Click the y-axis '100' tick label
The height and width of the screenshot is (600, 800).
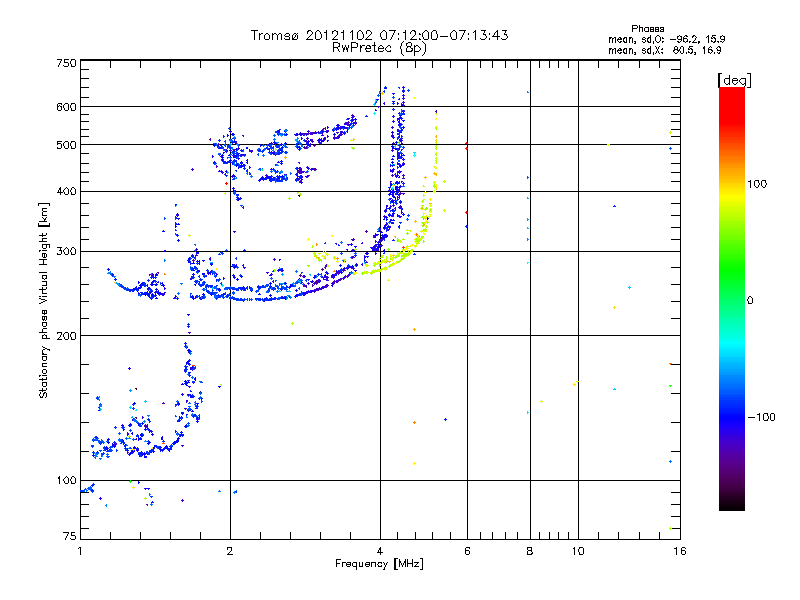click(x=66, y=480)
